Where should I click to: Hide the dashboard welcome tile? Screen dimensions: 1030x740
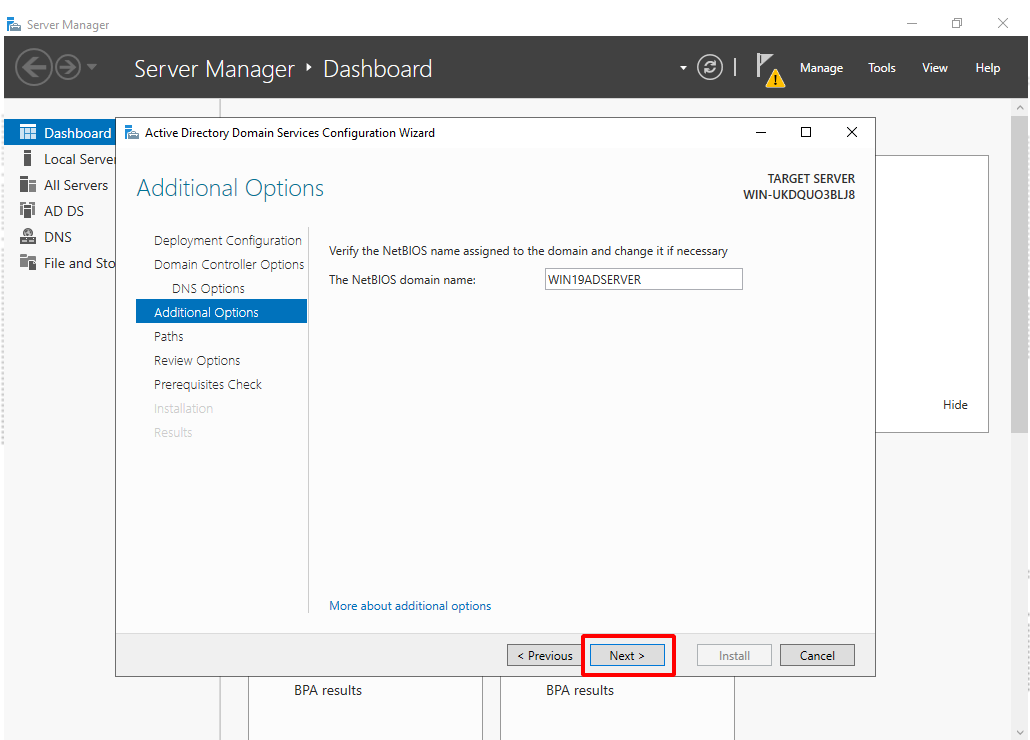click(x=955, y=405)
